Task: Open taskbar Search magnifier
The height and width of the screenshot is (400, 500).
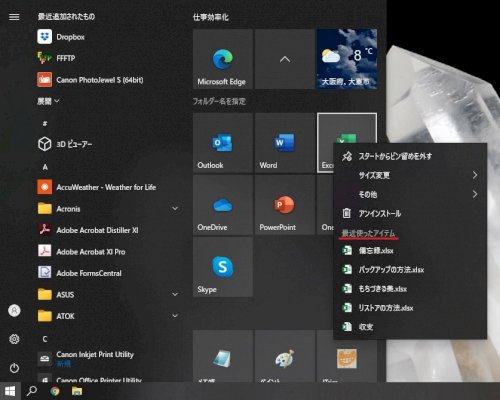Action: pos(32,391)
